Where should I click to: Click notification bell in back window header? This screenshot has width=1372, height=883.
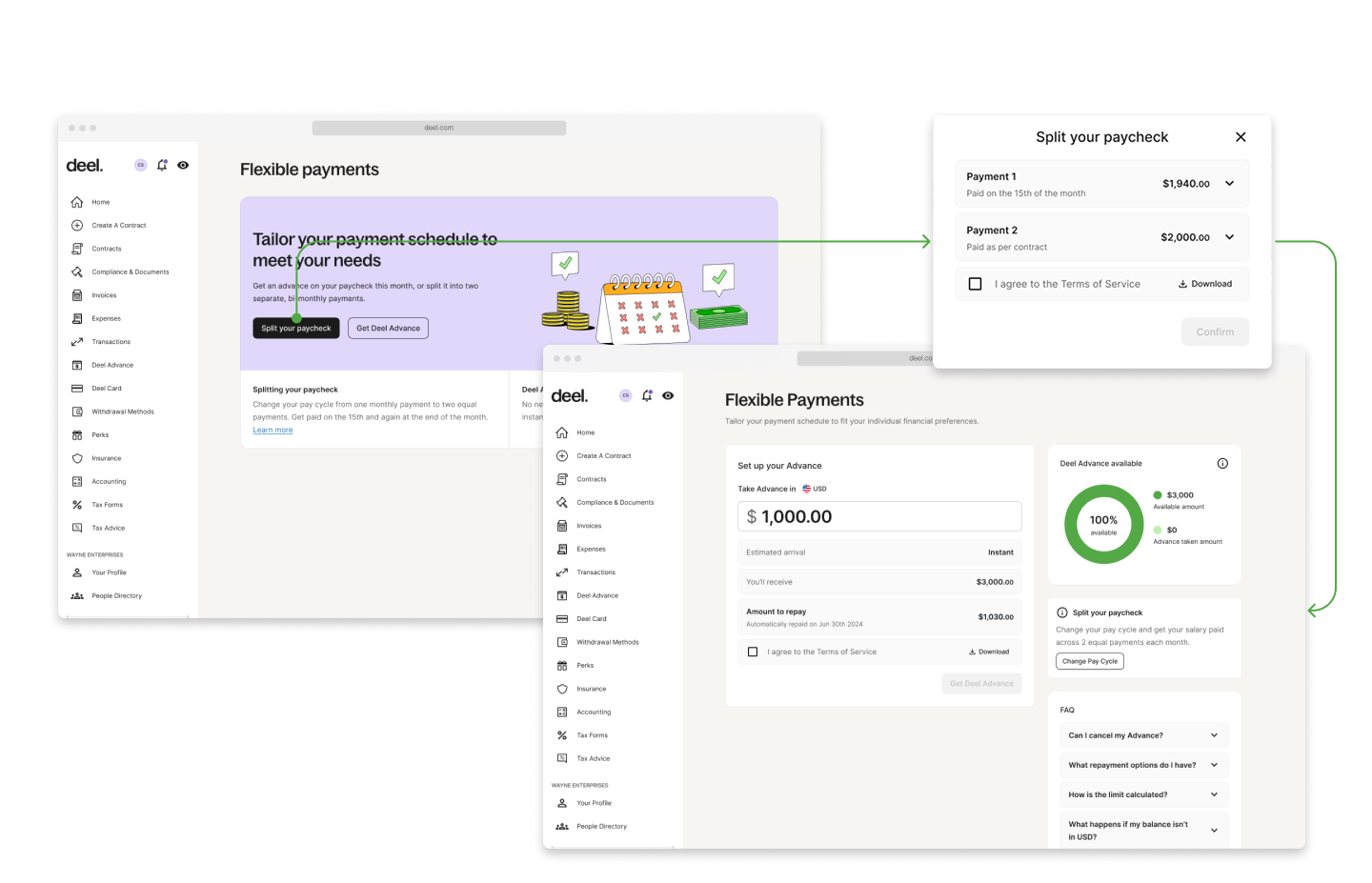pos(162,165)
